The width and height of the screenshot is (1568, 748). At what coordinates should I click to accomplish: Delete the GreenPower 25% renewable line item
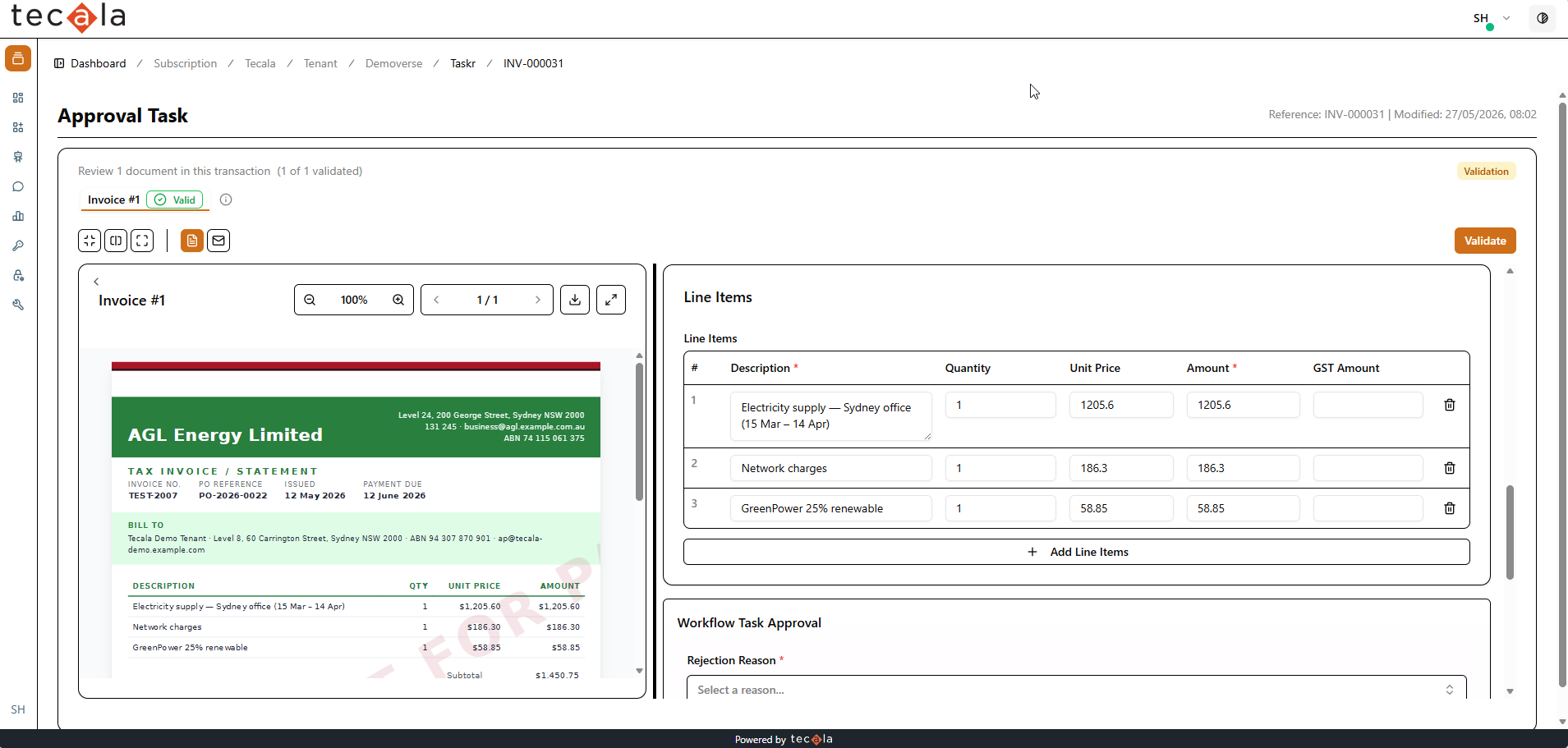pyautogui.click(x=1450, y=508)
